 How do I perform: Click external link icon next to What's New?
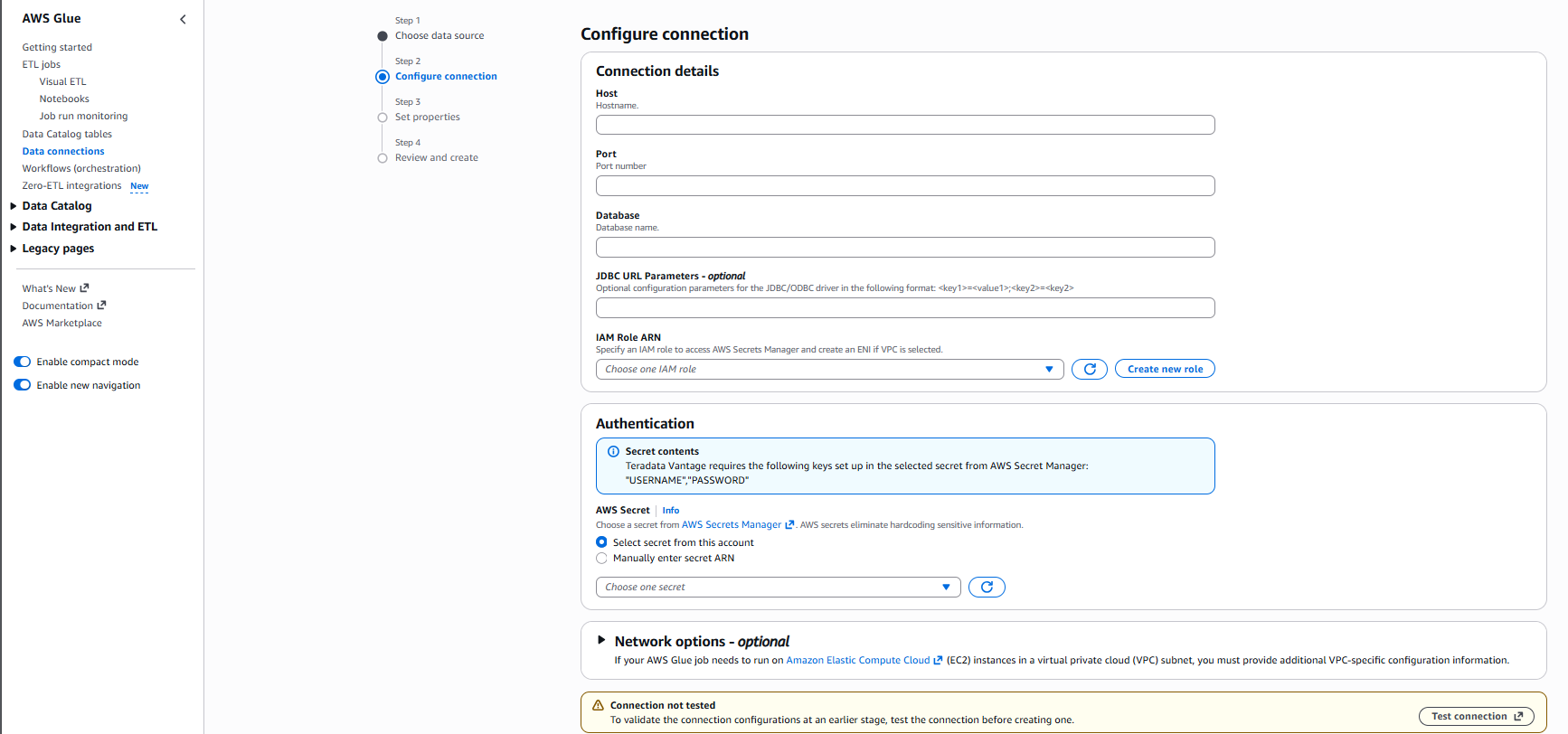point(85,288)
